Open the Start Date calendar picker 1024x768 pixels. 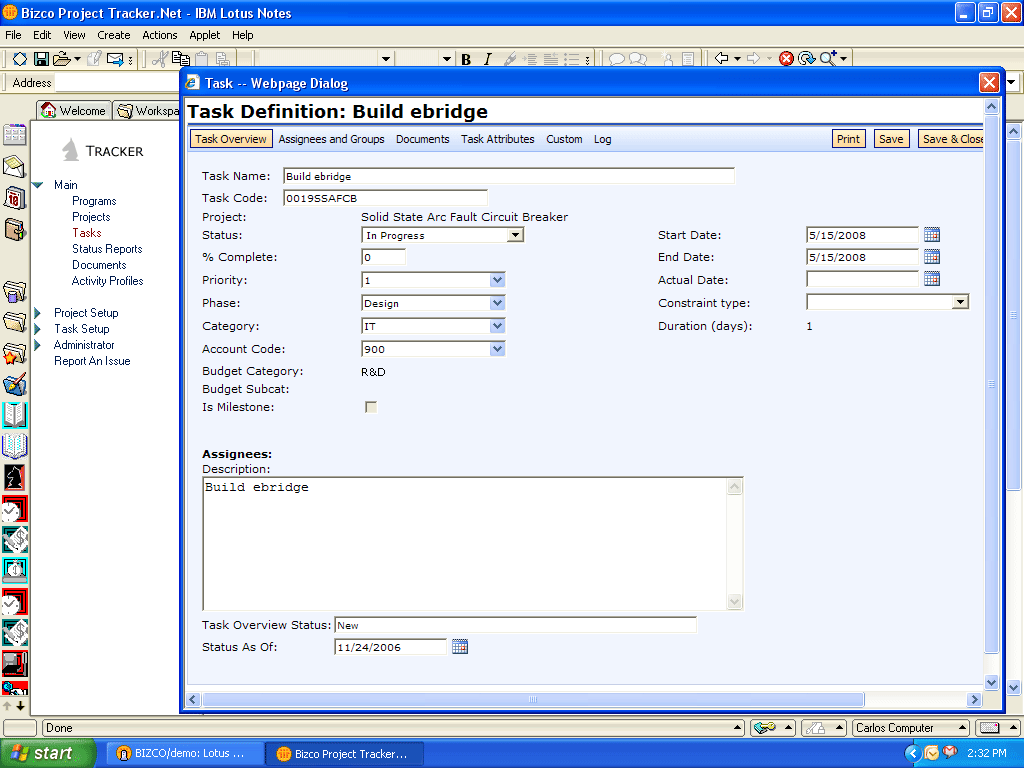coord(931,234)
